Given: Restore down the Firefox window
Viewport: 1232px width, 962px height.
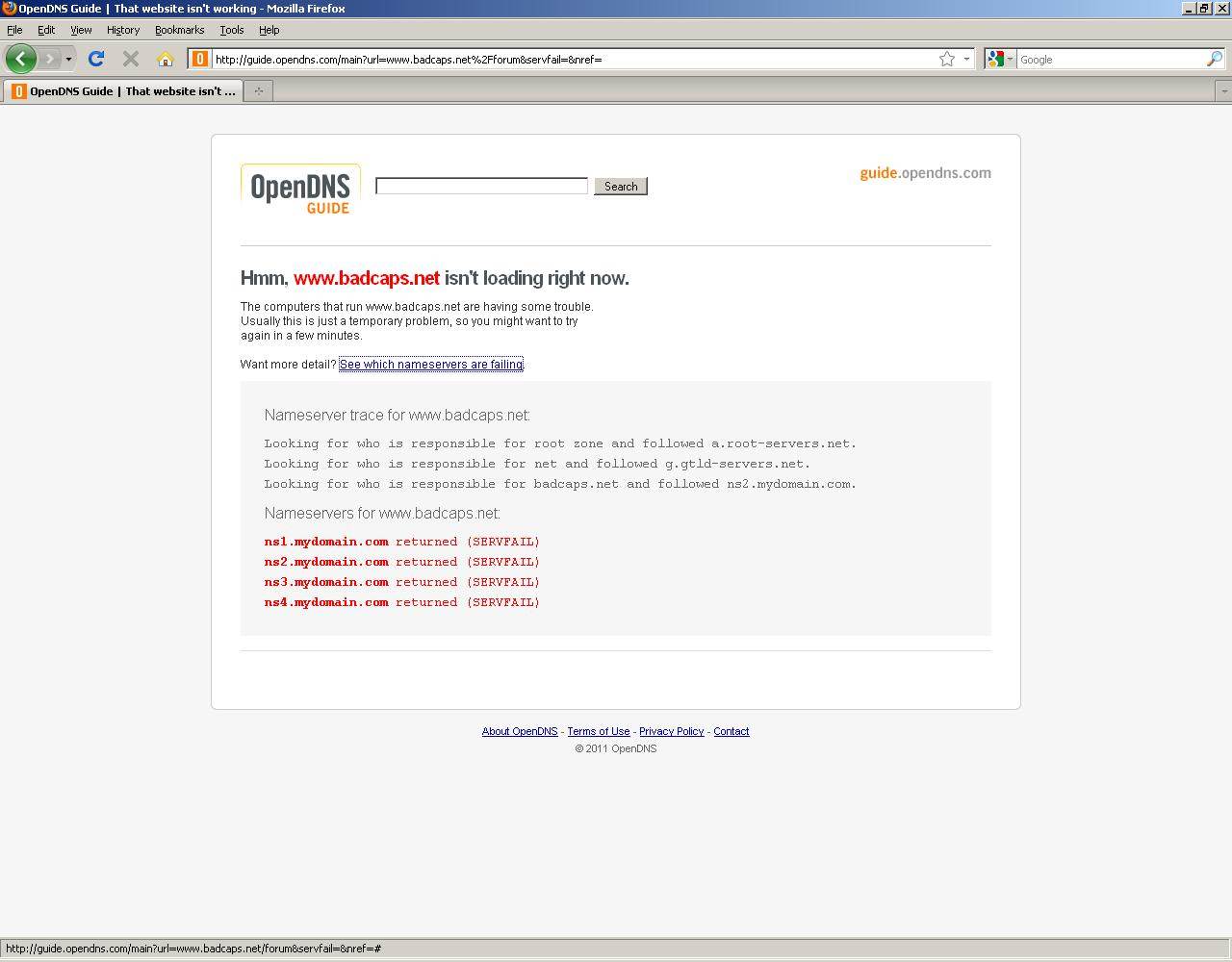Looking at the screenshot, I should click(1204, 8).
